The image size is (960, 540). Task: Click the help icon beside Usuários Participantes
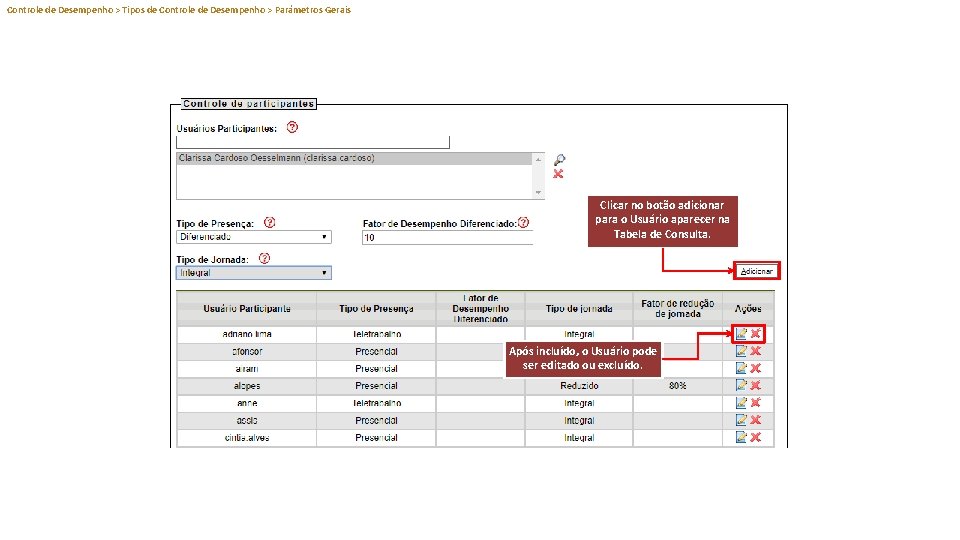coord(292,127)
